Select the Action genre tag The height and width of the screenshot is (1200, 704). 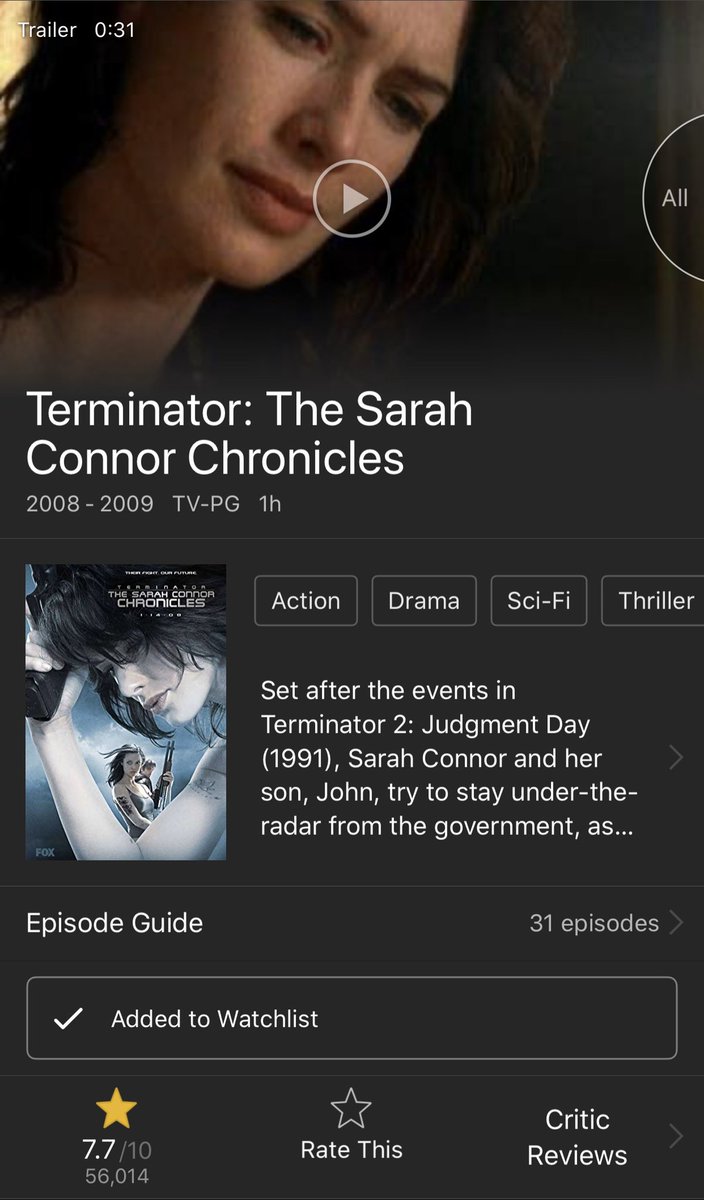[x=306, y=600]
